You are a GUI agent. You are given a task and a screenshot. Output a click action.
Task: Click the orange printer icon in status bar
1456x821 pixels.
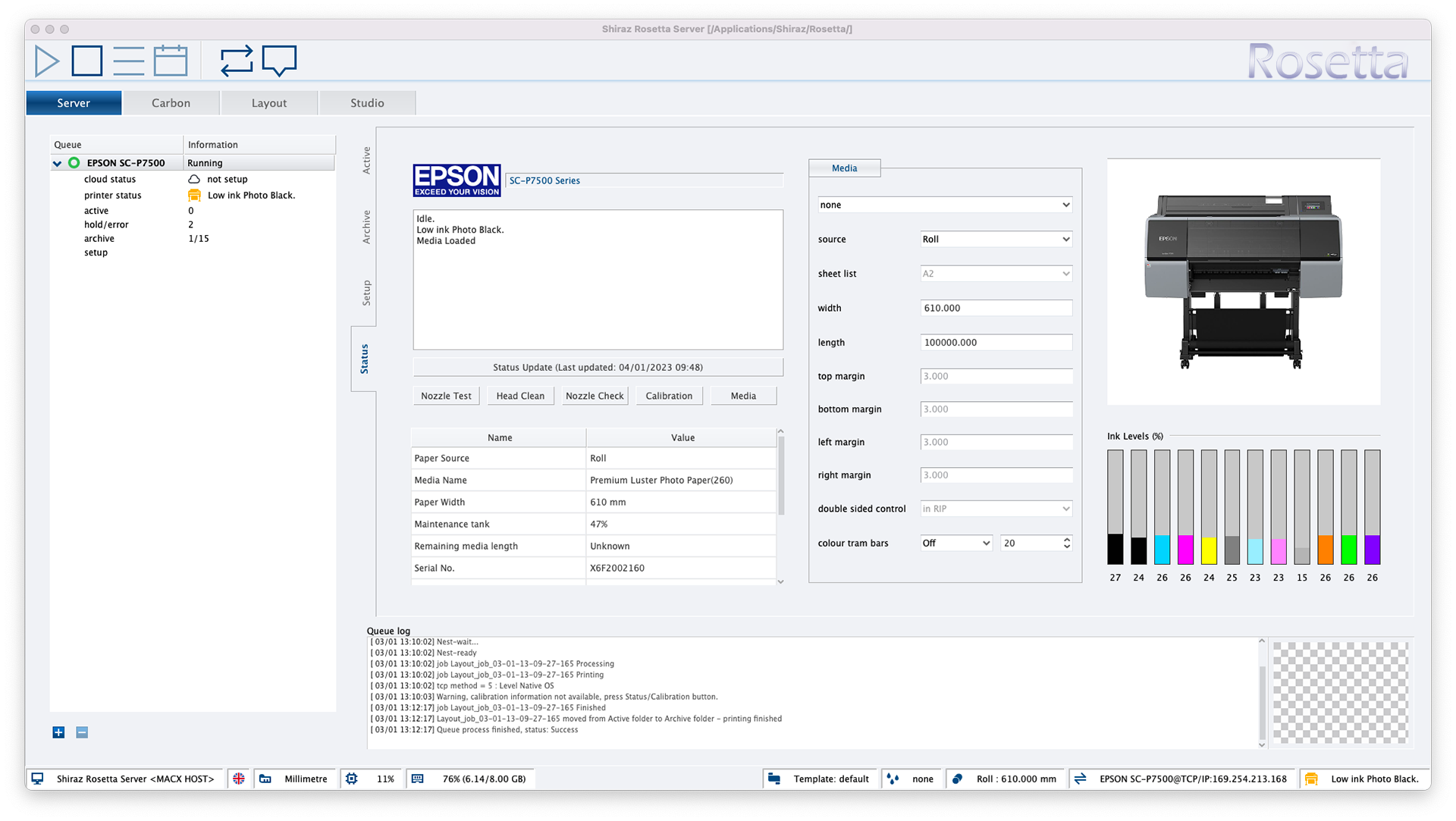coord(1312,779)
